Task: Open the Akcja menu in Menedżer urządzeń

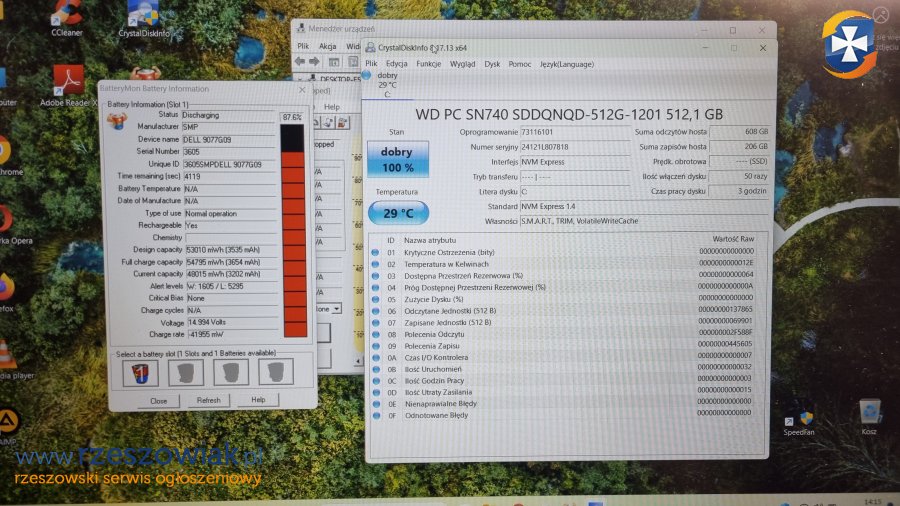Action: [x=327, y=46]
